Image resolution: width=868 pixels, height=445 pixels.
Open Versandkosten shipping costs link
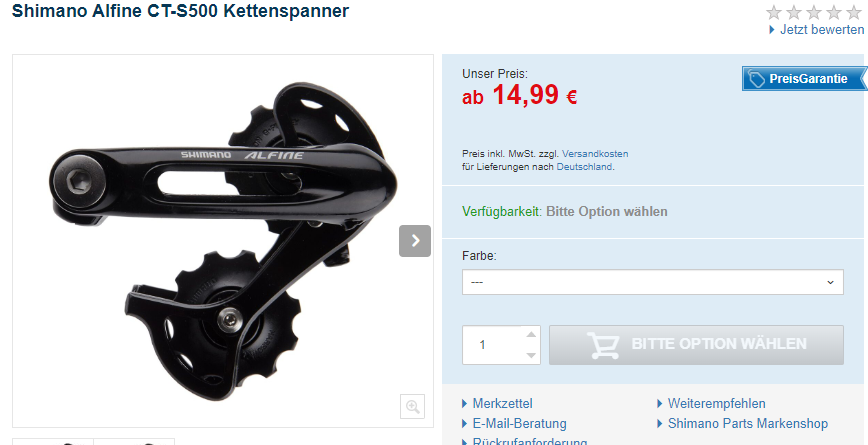coord(595,154)
